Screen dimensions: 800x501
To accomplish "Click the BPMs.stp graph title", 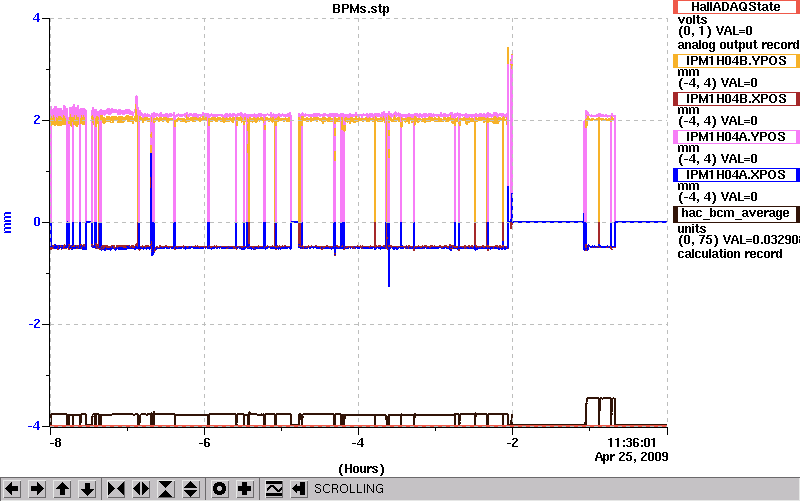I will click(361, 9).
